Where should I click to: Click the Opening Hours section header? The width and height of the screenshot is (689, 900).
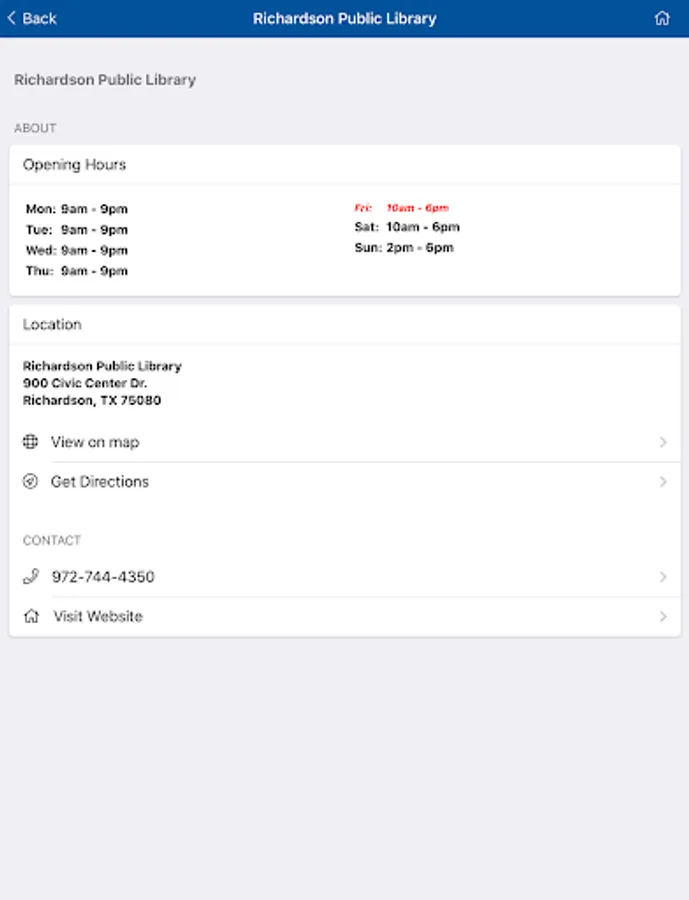74,165
